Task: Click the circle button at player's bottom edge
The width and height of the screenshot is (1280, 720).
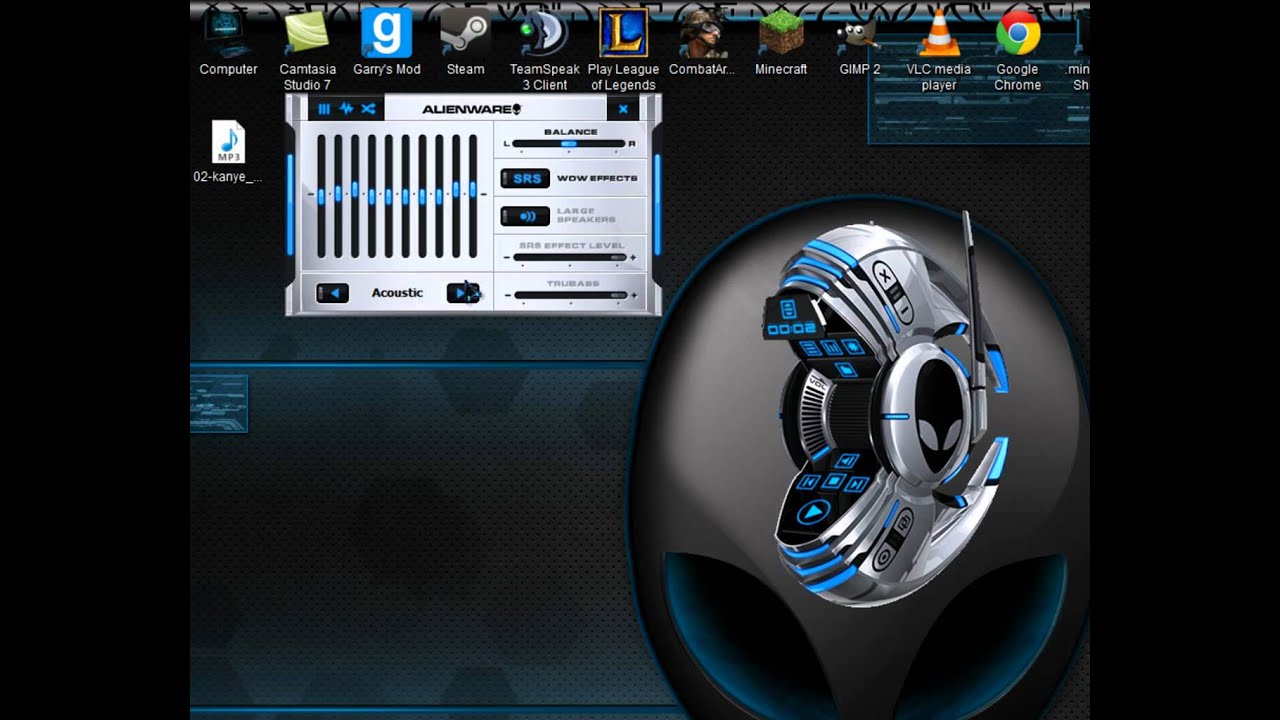Action: [x=883, y=556]
